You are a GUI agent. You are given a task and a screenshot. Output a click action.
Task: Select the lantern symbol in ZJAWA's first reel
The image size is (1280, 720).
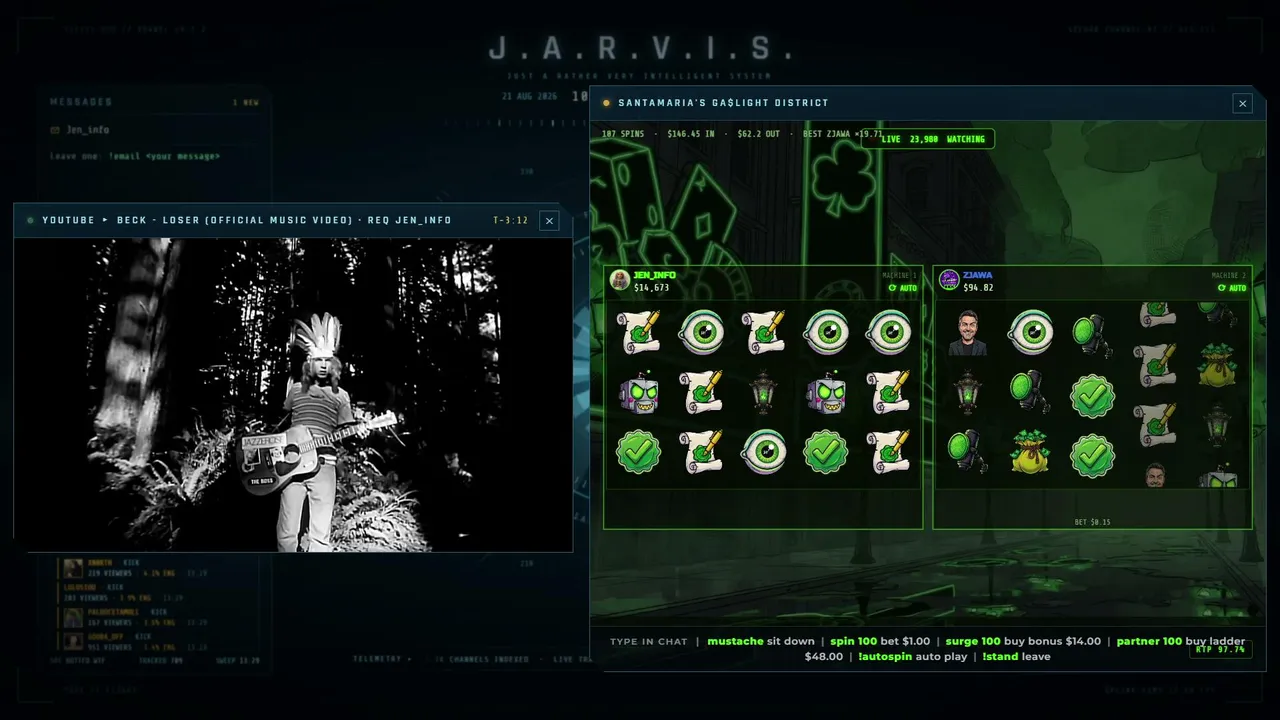pyautogui.click(x=967, y=392)
